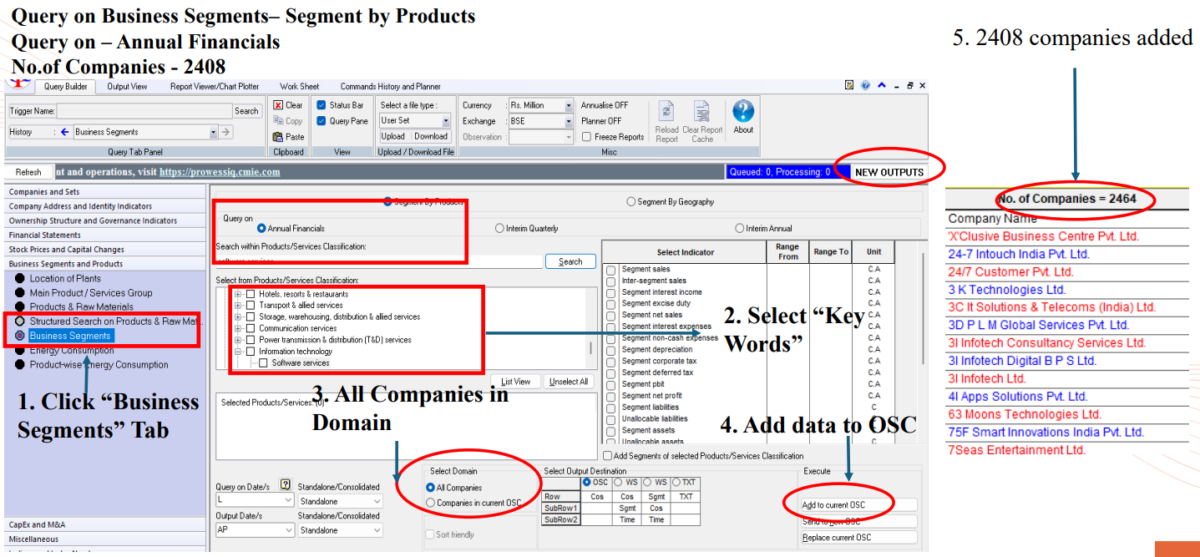Click the blue back arrow beside History

[x=64, y=132]
